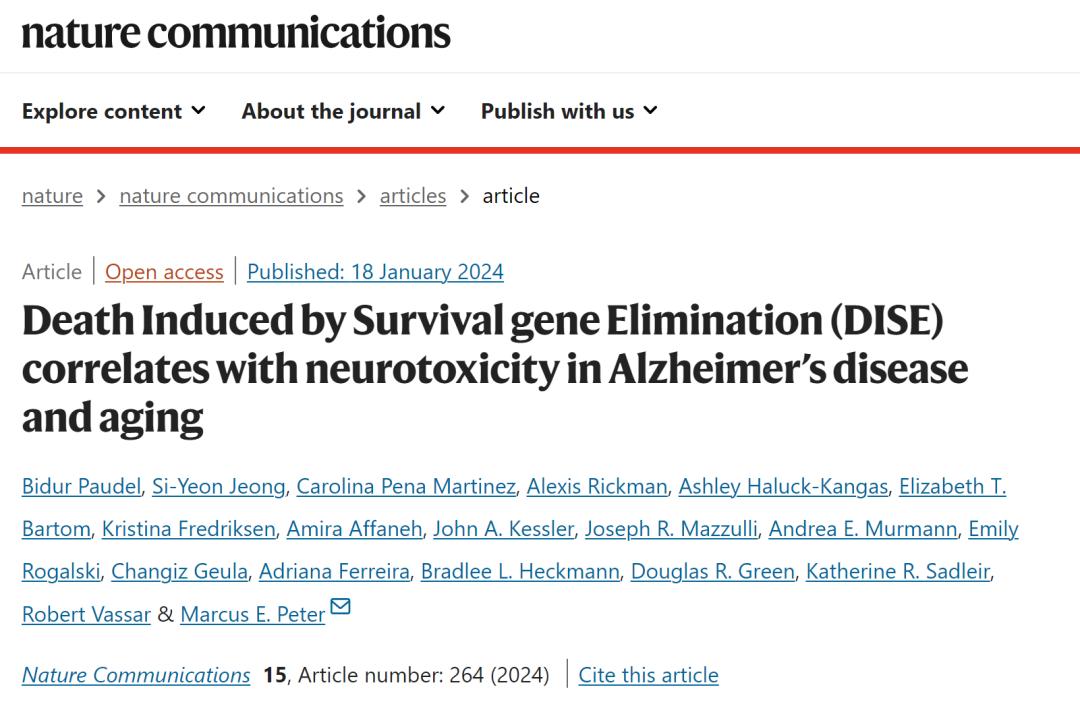Select author Si-Yeon Jeong
The height and width of the screenshot is (706, 1080).
point(220,487)
